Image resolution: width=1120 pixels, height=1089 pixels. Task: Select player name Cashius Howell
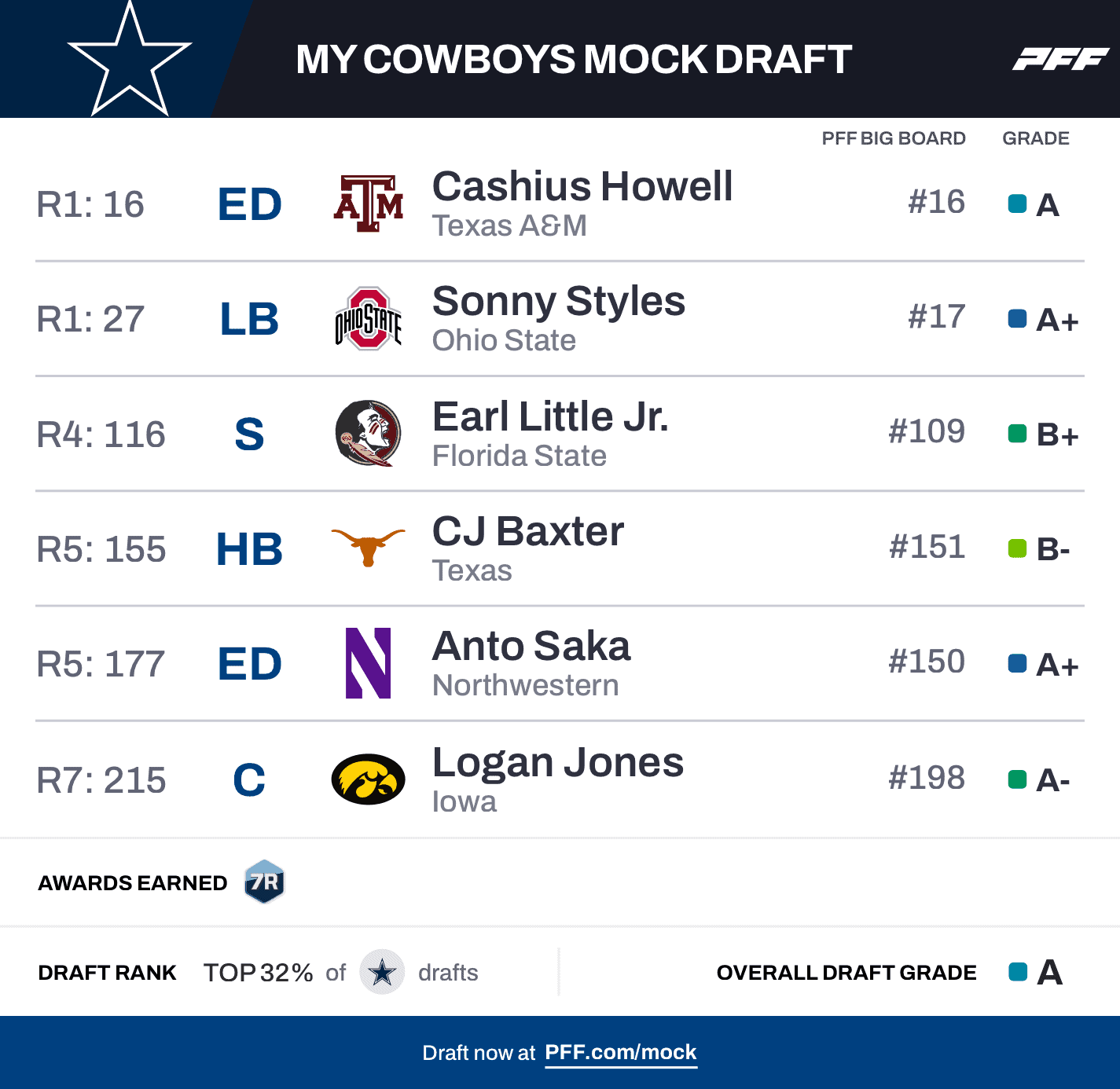pos(582,187)
